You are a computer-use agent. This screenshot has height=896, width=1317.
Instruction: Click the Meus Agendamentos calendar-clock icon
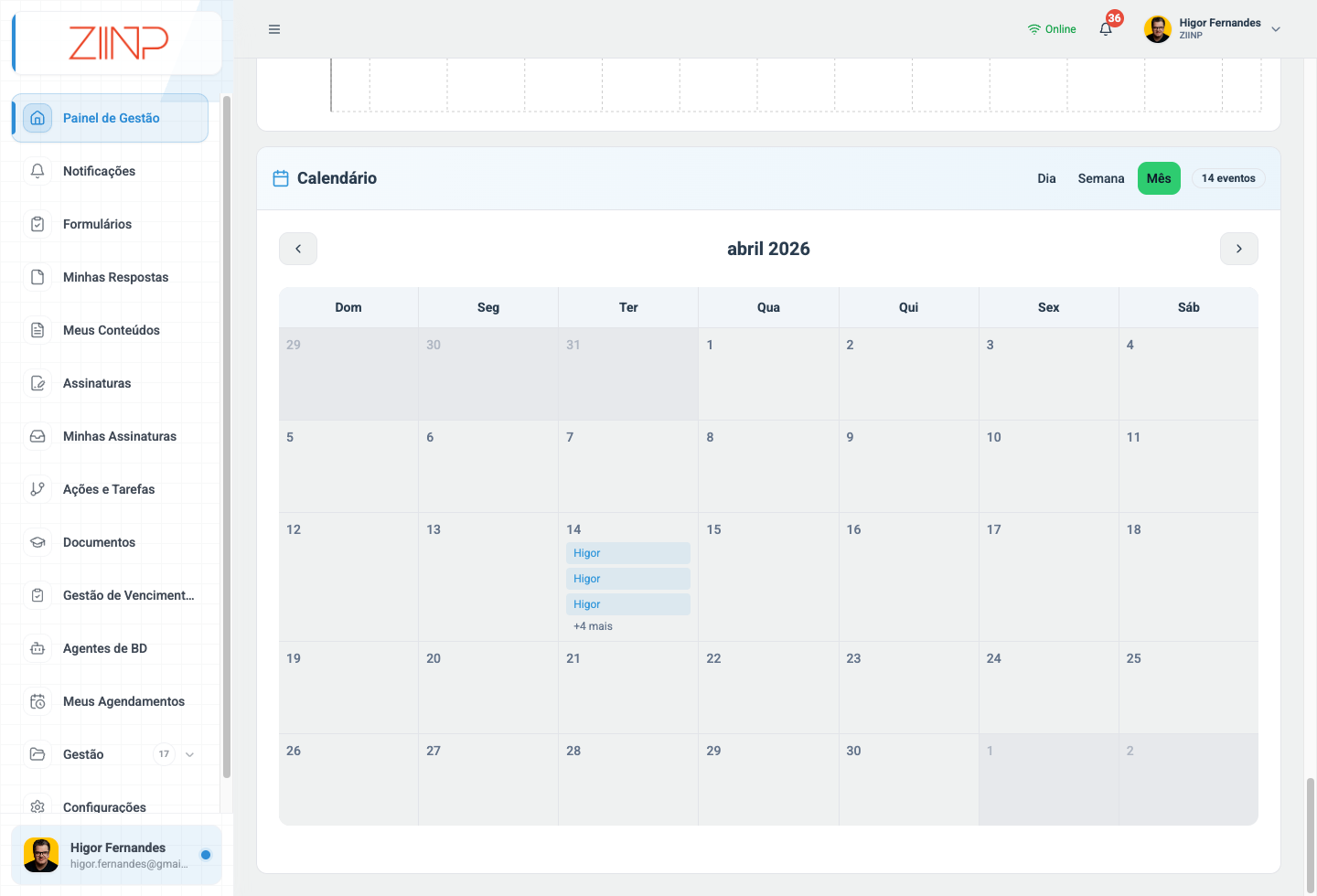tap(37, 701)
